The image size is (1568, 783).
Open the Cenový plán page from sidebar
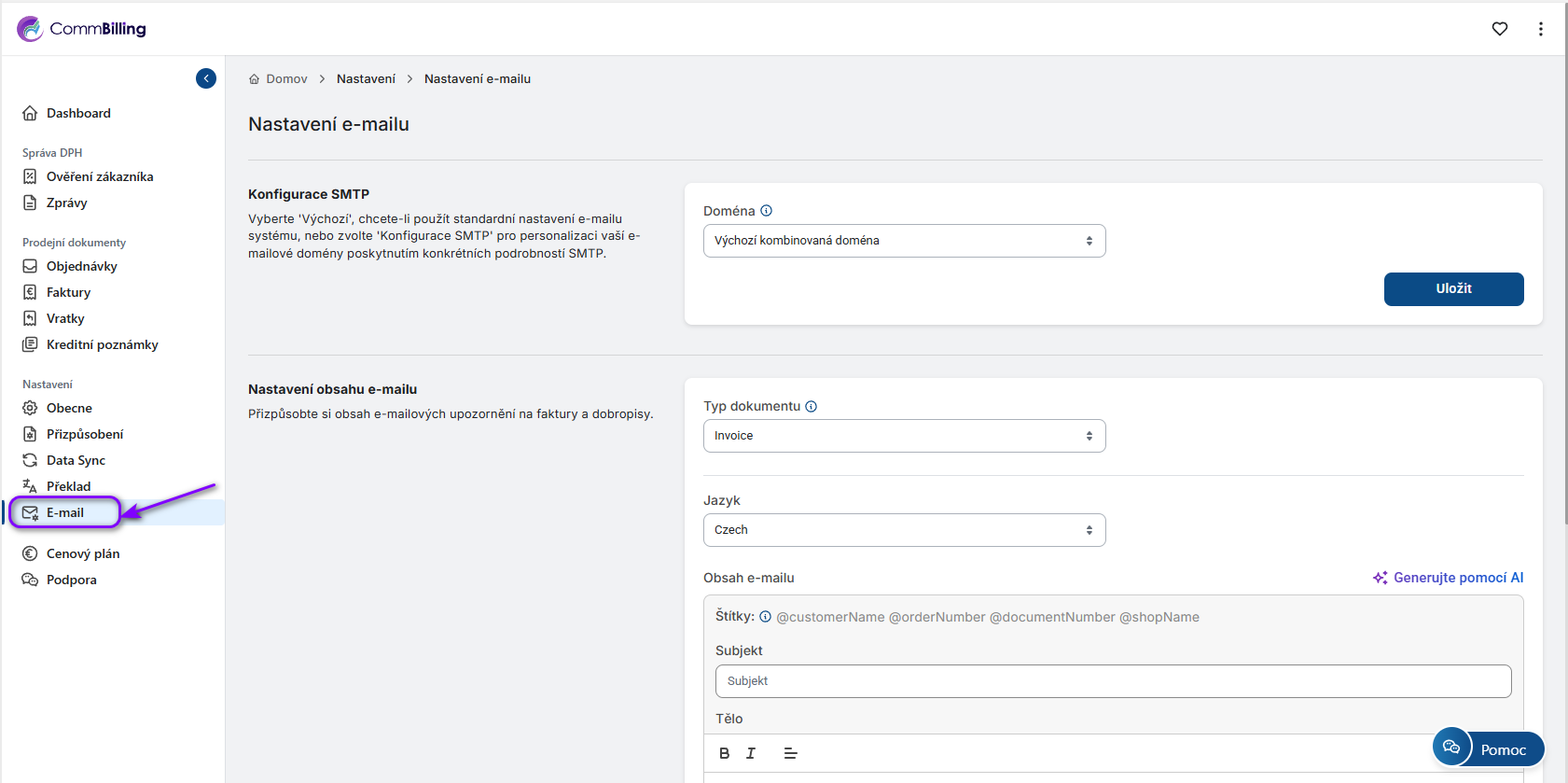point(82,553)
